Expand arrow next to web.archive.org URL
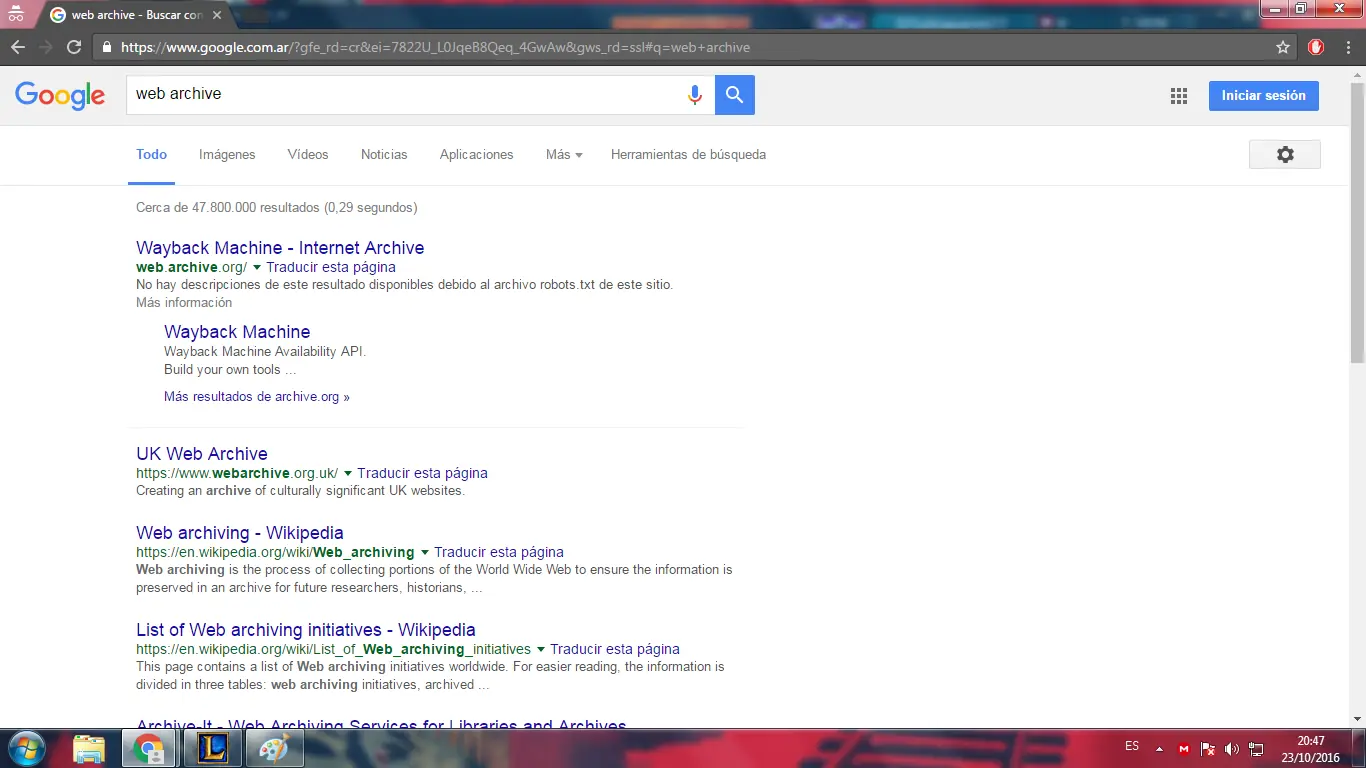This screenshot has width=1366, height=768. pos(257,268)
